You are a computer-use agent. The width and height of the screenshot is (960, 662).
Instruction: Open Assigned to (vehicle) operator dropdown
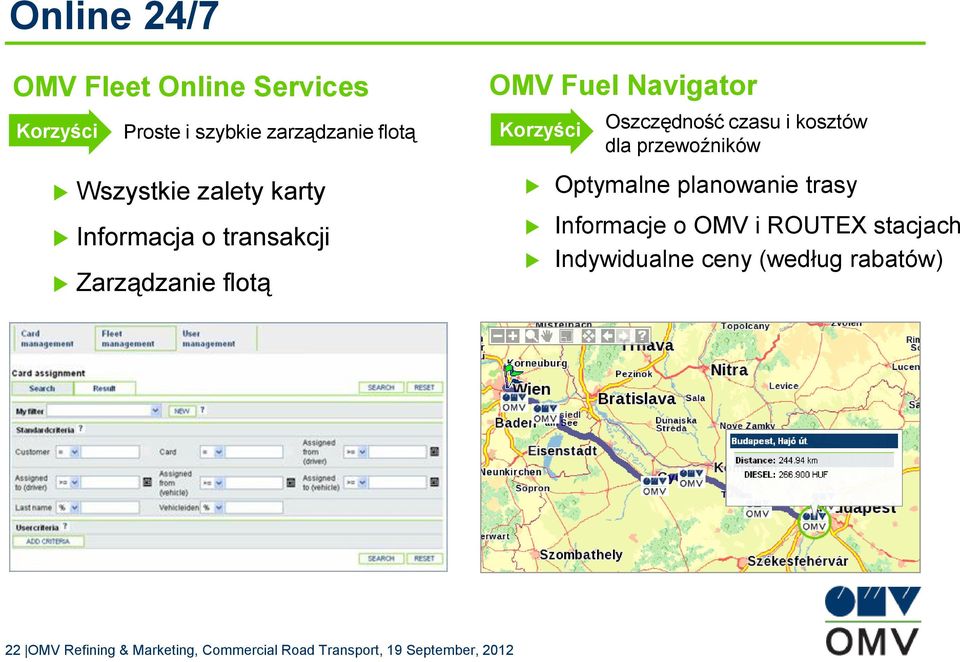pos(356,483)
